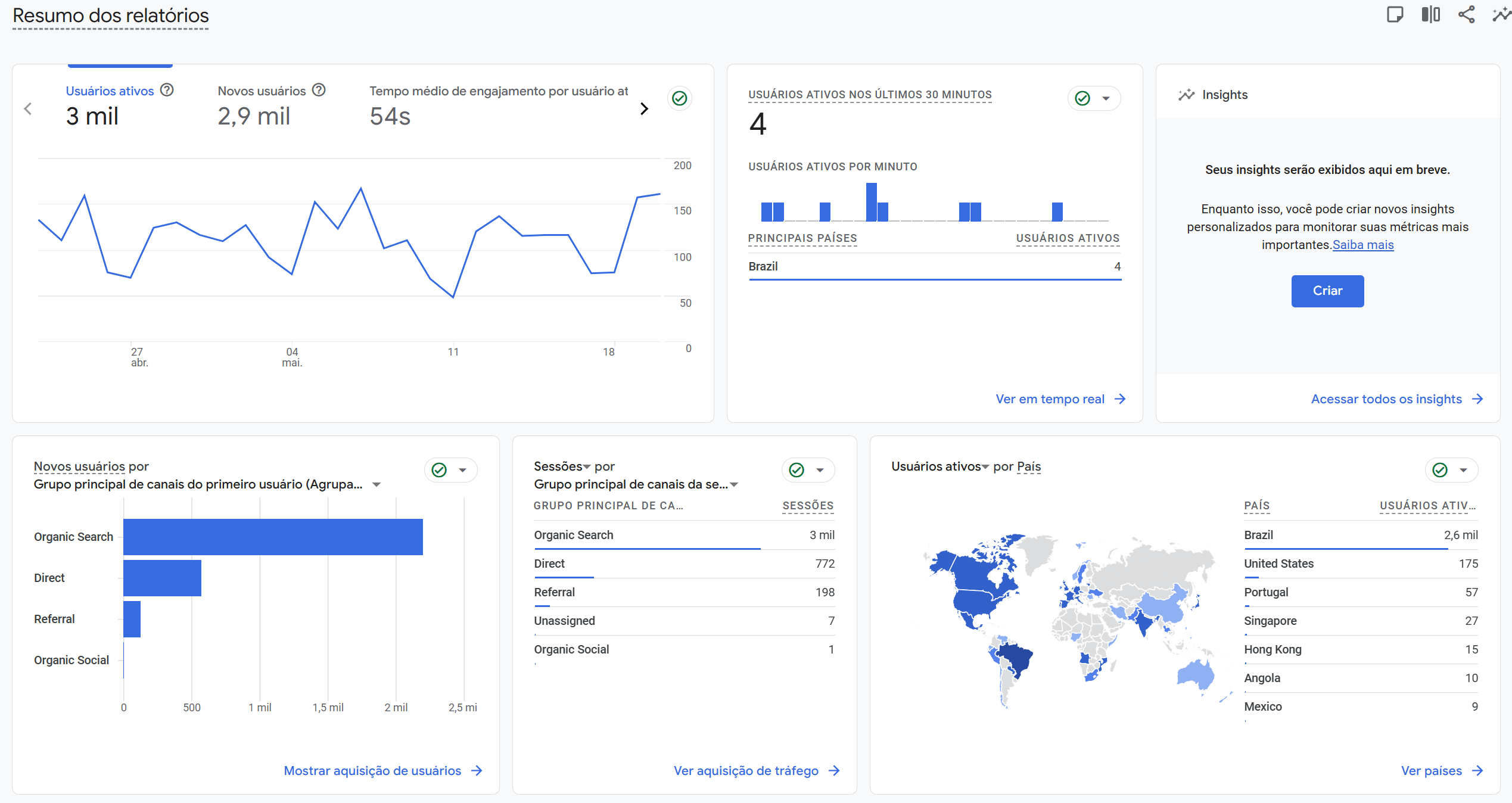Click Brazil row in country table
This screenshot has height=803, width=1512.
[1361, 535]
